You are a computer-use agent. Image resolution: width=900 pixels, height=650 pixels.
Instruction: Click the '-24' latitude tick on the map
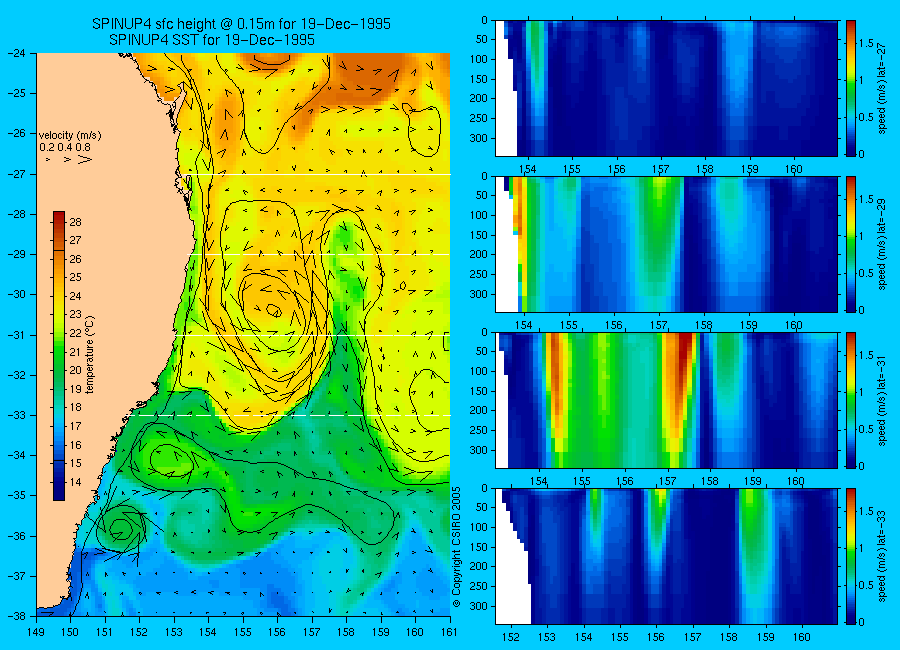click(x=18, y=53)
